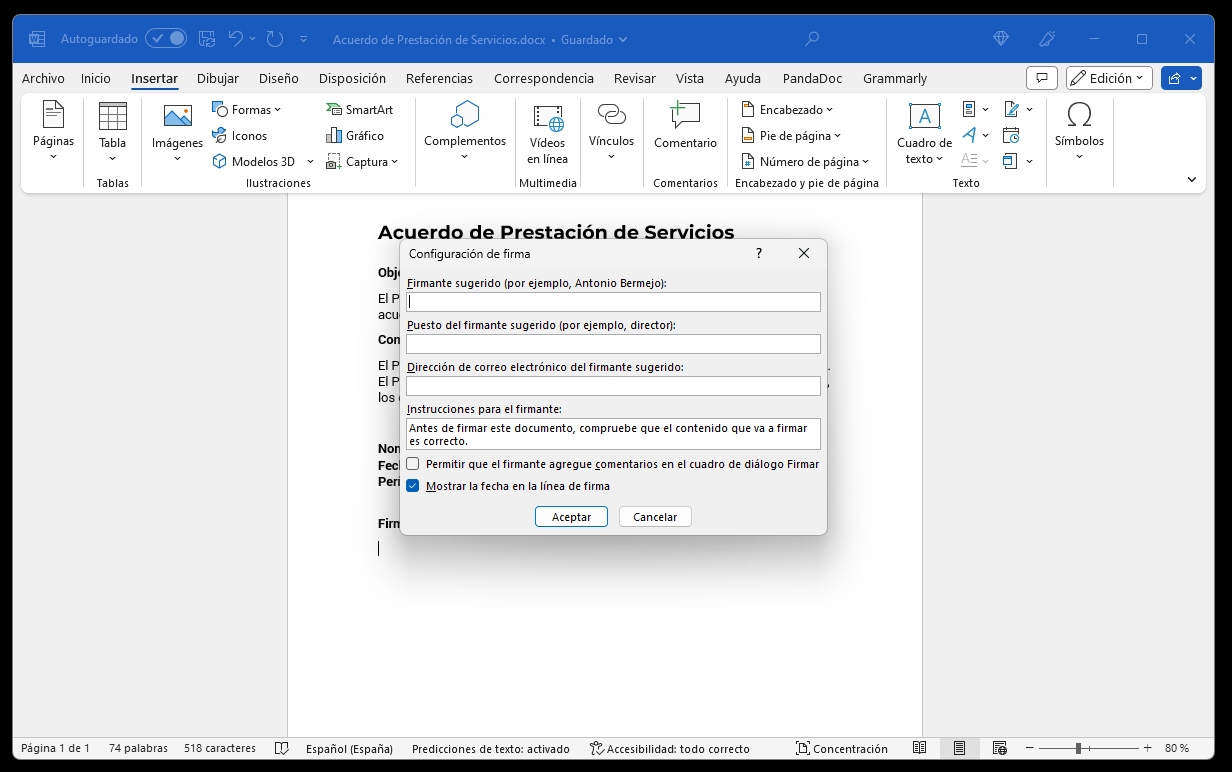Switch to the Dibujar tab
Image resolution: width=1232 pixels, height=772 pixels.
click(218, 78)
